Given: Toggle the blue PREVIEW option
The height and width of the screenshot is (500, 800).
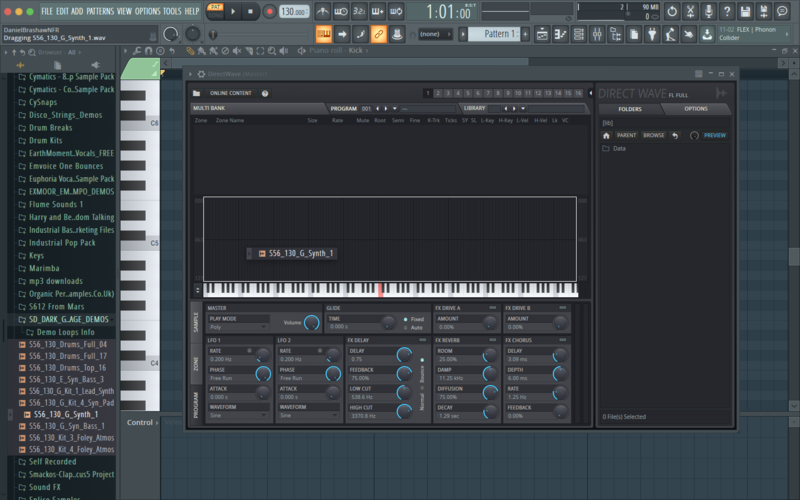Looking at the screenshot, I should tap(714, 135).
